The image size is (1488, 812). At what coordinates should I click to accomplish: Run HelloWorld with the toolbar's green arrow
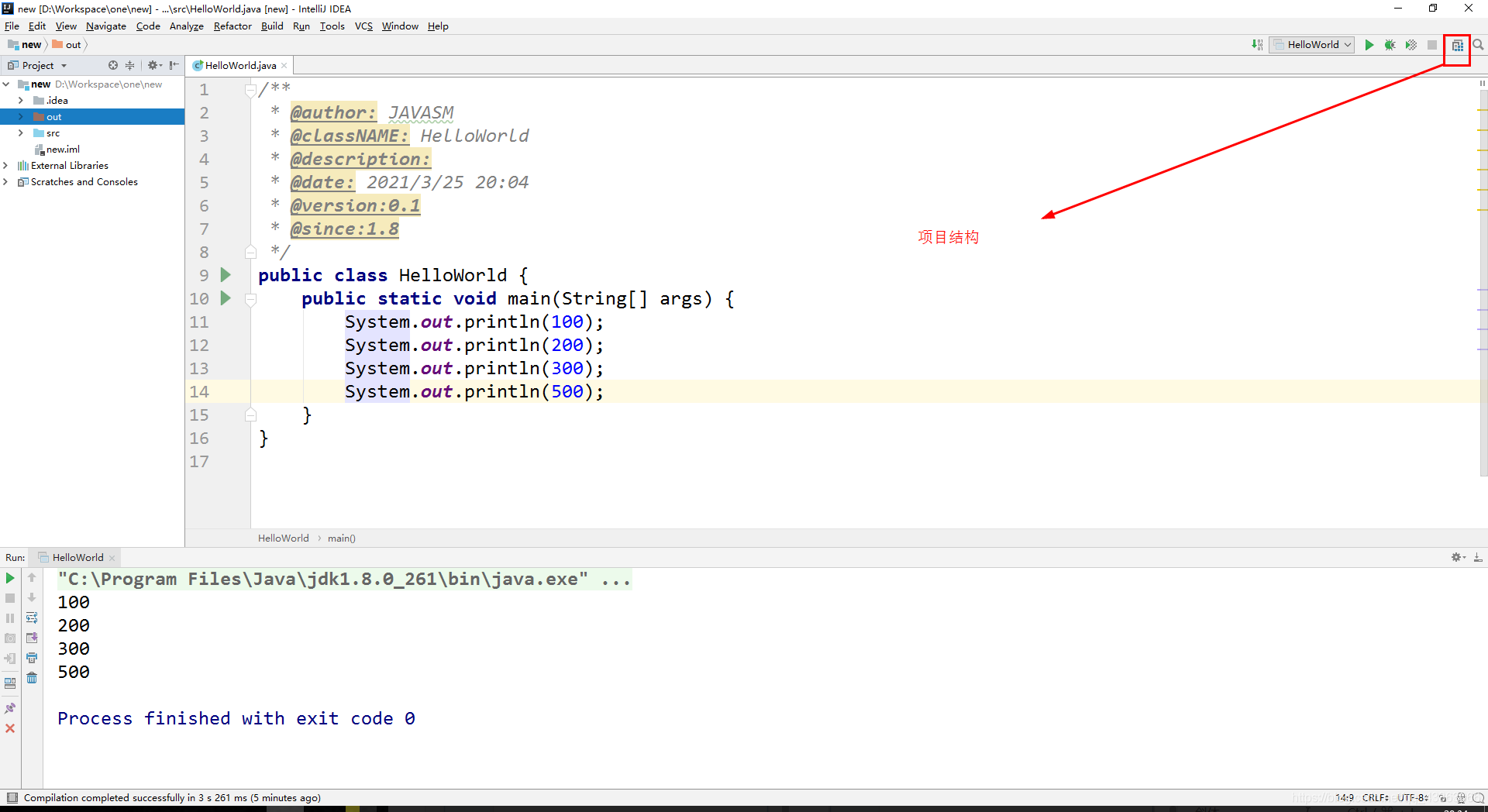tap(1369, 45)
